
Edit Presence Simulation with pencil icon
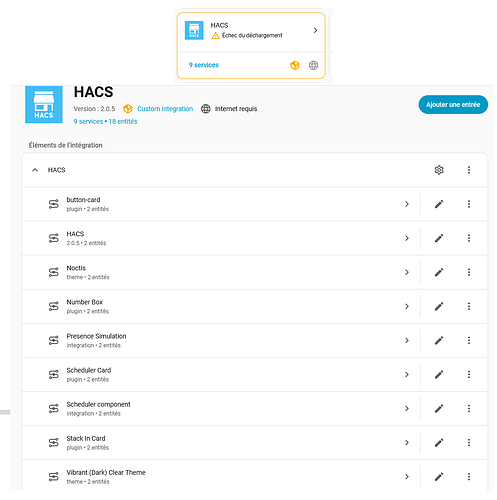pos(439,340)
